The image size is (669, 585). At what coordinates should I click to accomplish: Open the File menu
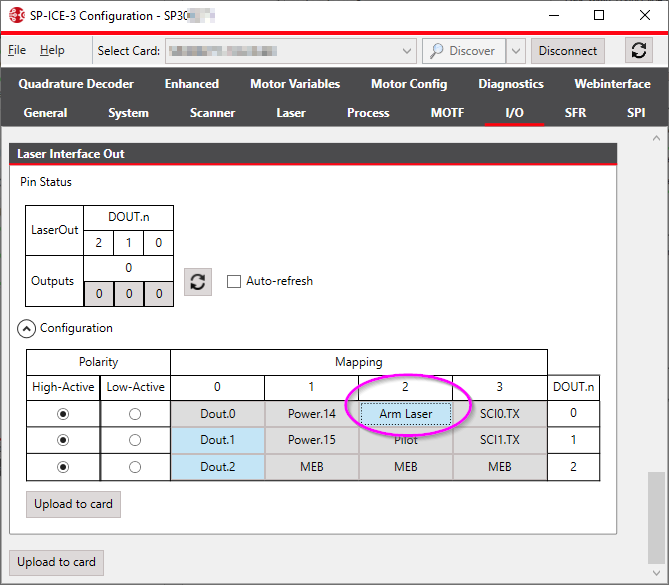(17, 50)
